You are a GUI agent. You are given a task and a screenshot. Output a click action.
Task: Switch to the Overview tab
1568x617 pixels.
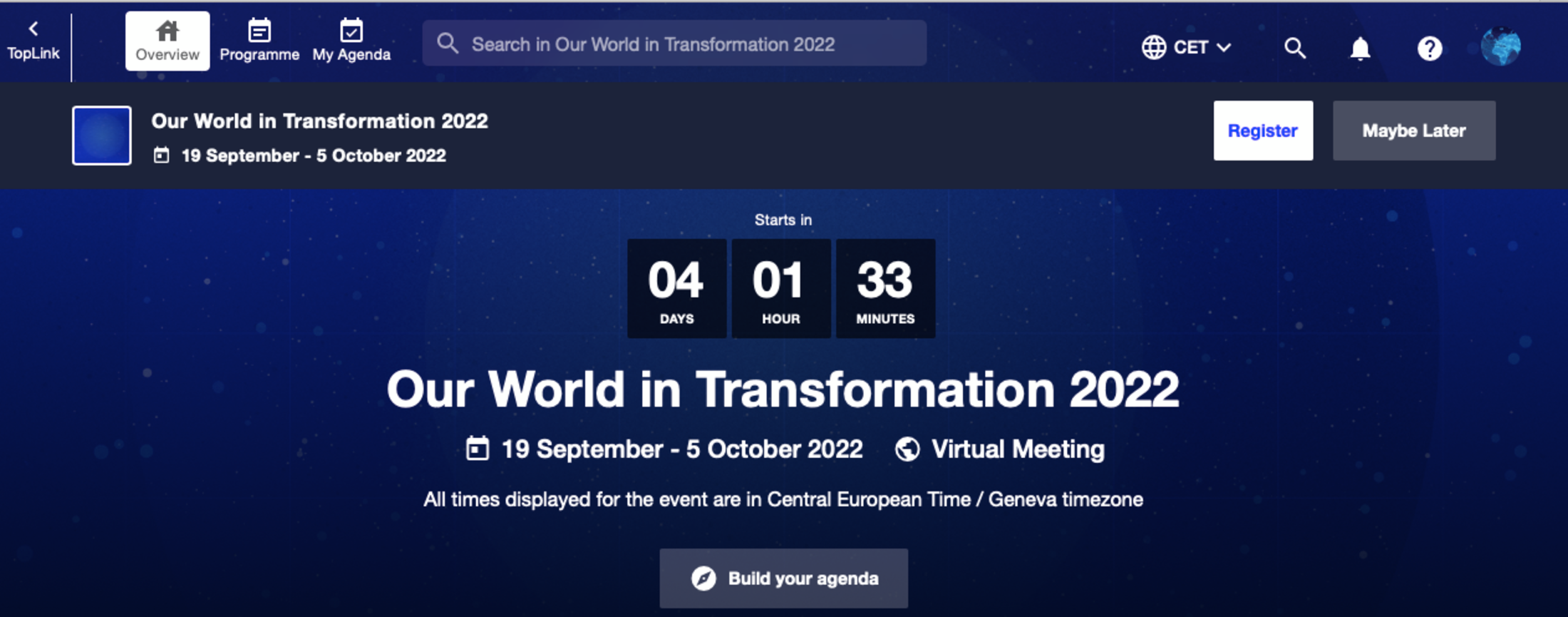[x=167, y=41]
